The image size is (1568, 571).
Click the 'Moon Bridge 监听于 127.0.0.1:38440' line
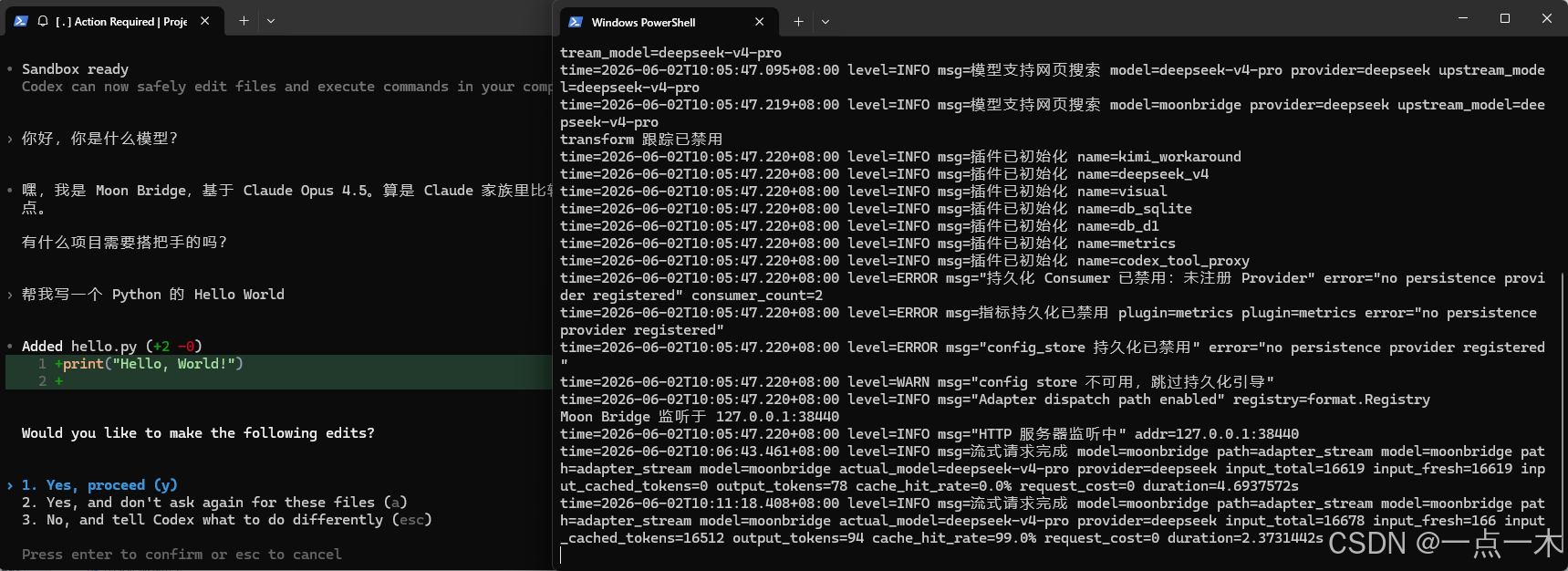pos(700,417)
